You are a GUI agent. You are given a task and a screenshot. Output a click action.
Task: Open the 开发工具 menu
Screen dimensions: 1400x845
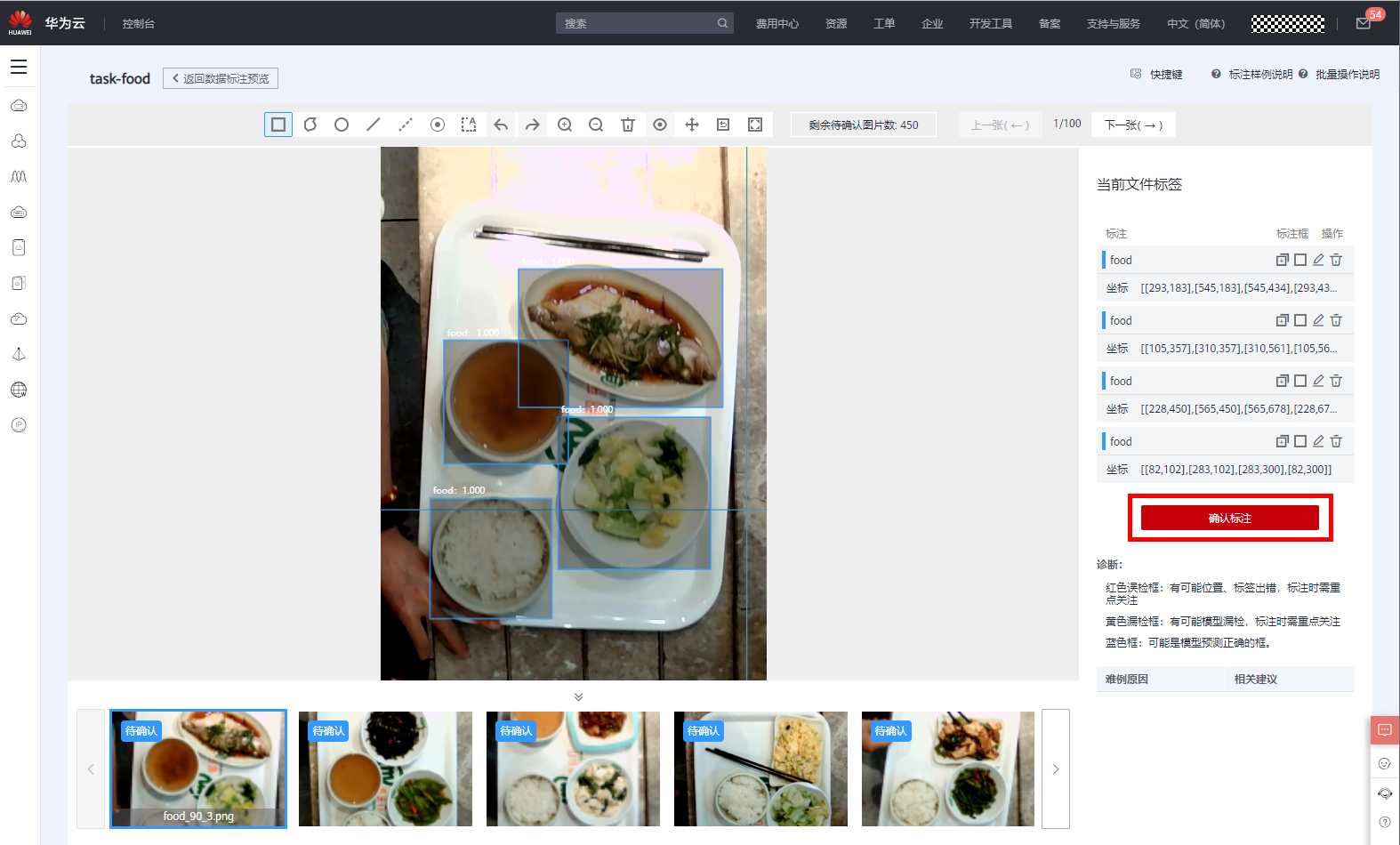(x=990, y=24)
